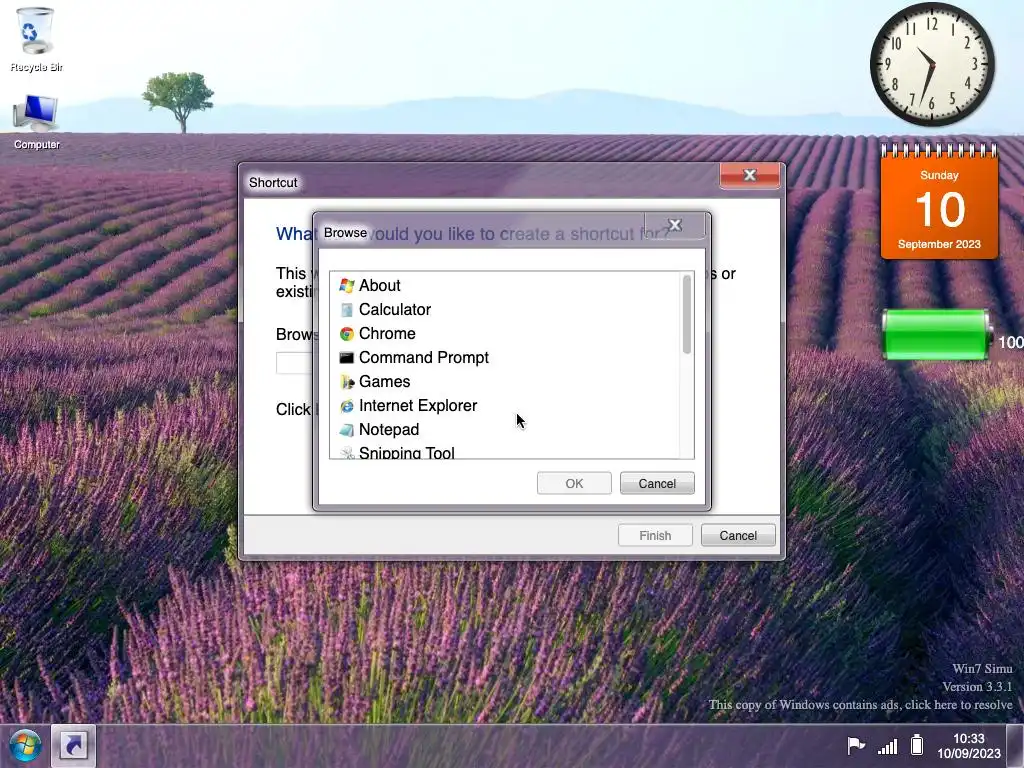Choose the "Chrome" text entry

(387, 334)
